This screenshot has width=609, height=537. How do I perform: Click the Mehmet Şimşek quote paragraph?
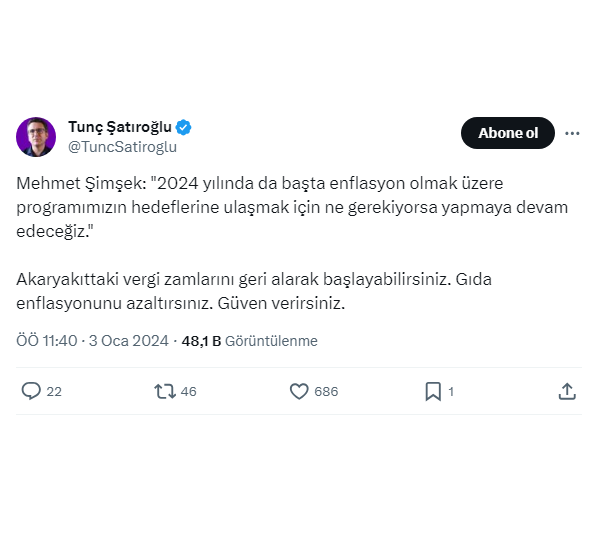pyautogui.click(x=290, y=207)
